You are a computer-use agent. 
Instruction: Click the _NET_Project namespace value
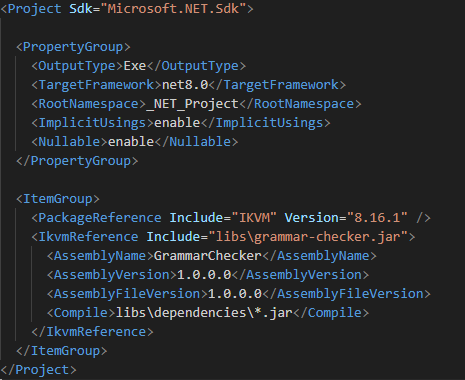[x=193, y=104]
